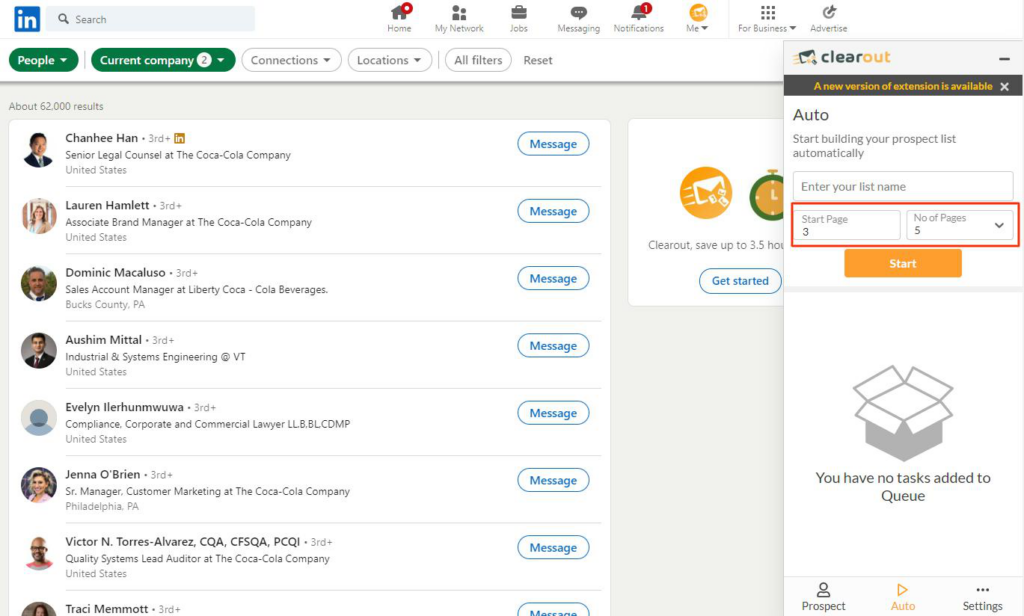Click the search magnifier icon
Screen dimensions: 1024x616
pyautogui.click(x=63, y=19)
